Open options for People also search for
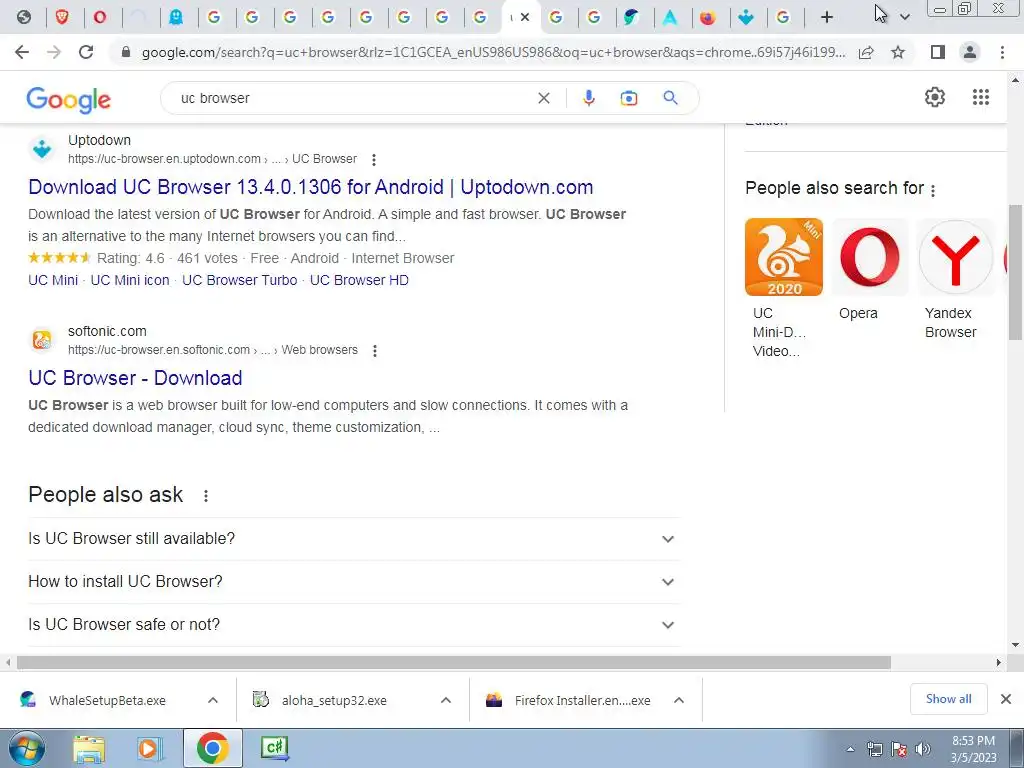This screenshot has height=768, width=1024. click(933, 190)
